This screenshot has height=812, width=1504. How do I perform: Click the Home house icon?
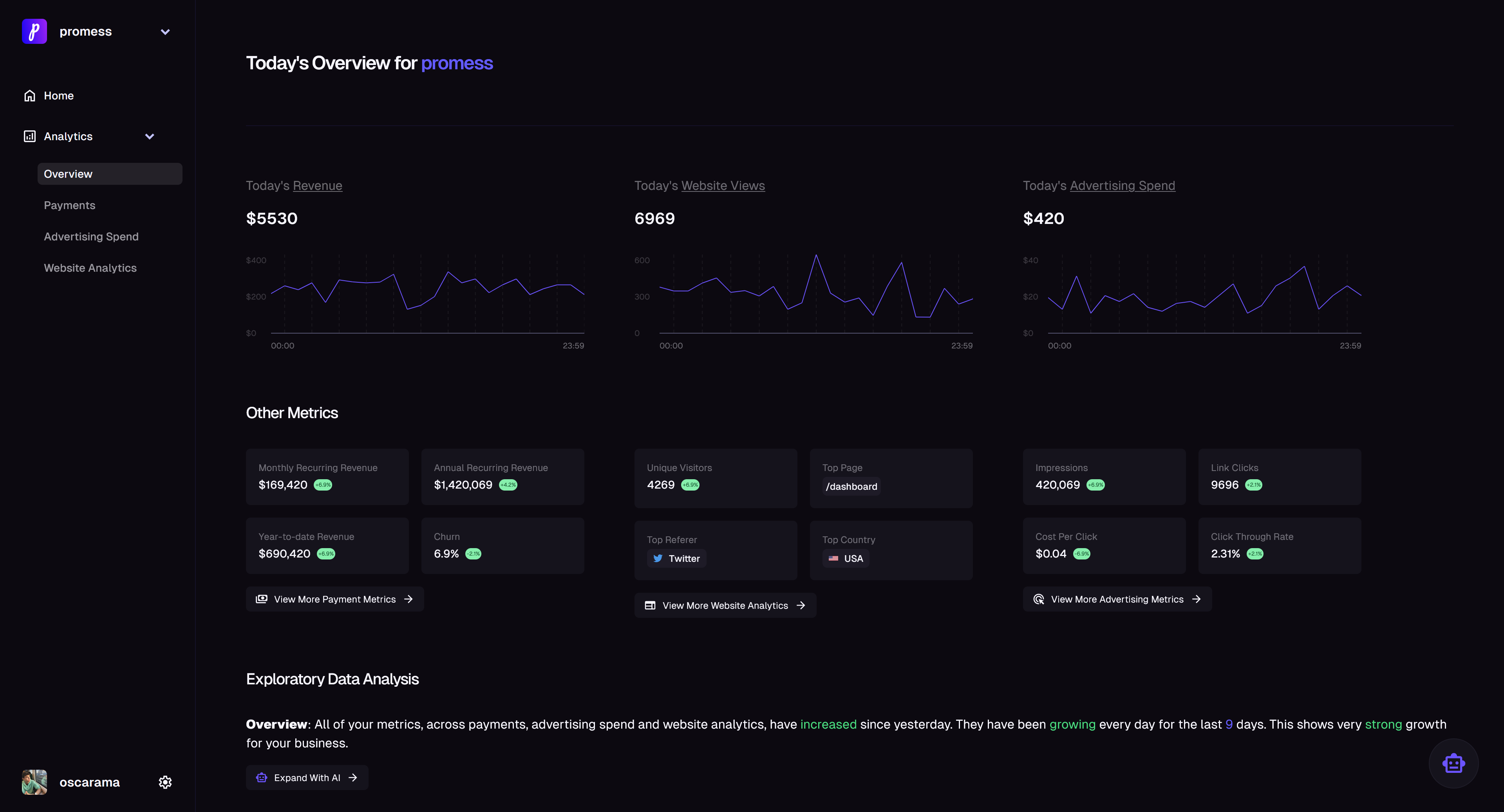(x=30, y=96)
